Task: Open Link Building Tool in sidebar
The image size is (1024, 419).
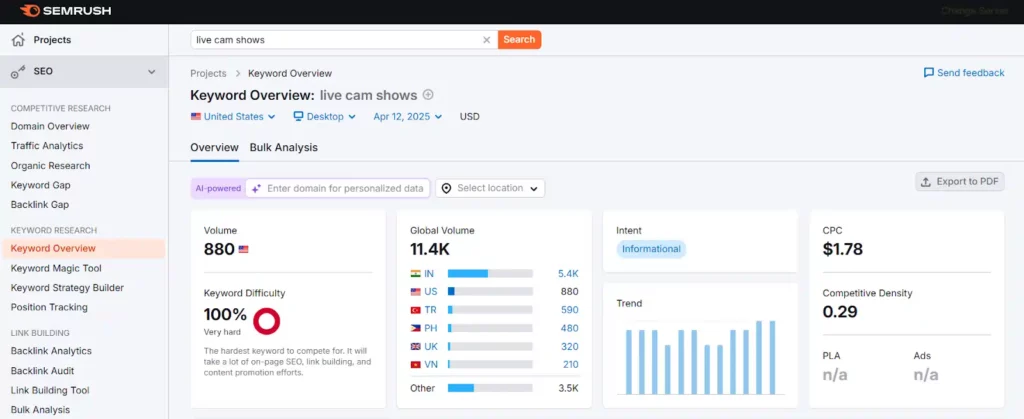Action: 50,390
